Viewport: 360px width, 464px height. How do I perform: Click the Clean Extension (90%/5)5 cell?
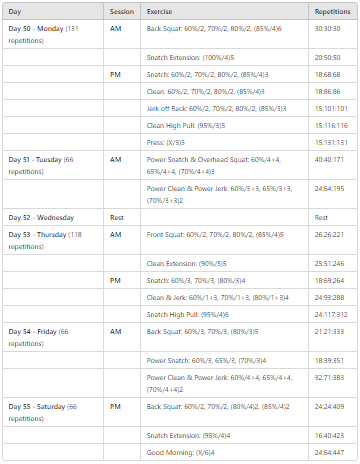point(224,264)
